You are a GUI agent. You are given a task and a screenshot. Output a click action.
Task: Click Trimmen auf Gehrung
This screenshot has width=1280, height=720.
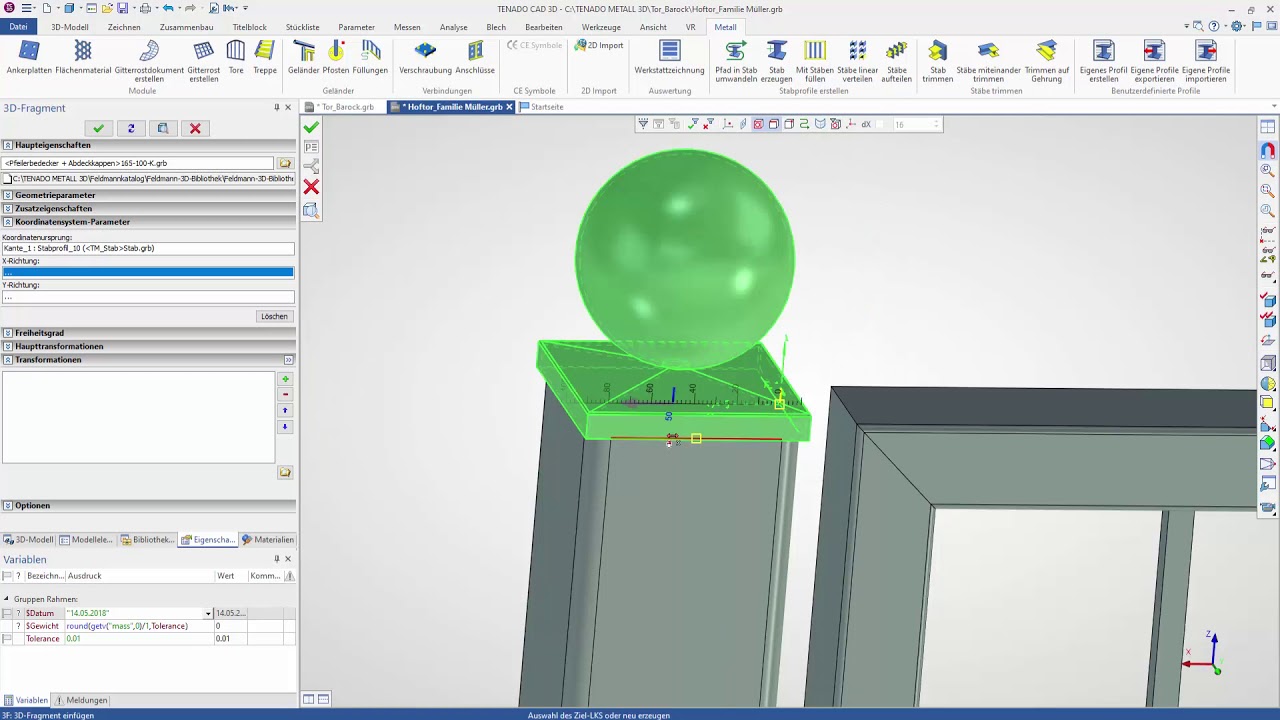click(1047, 61)
